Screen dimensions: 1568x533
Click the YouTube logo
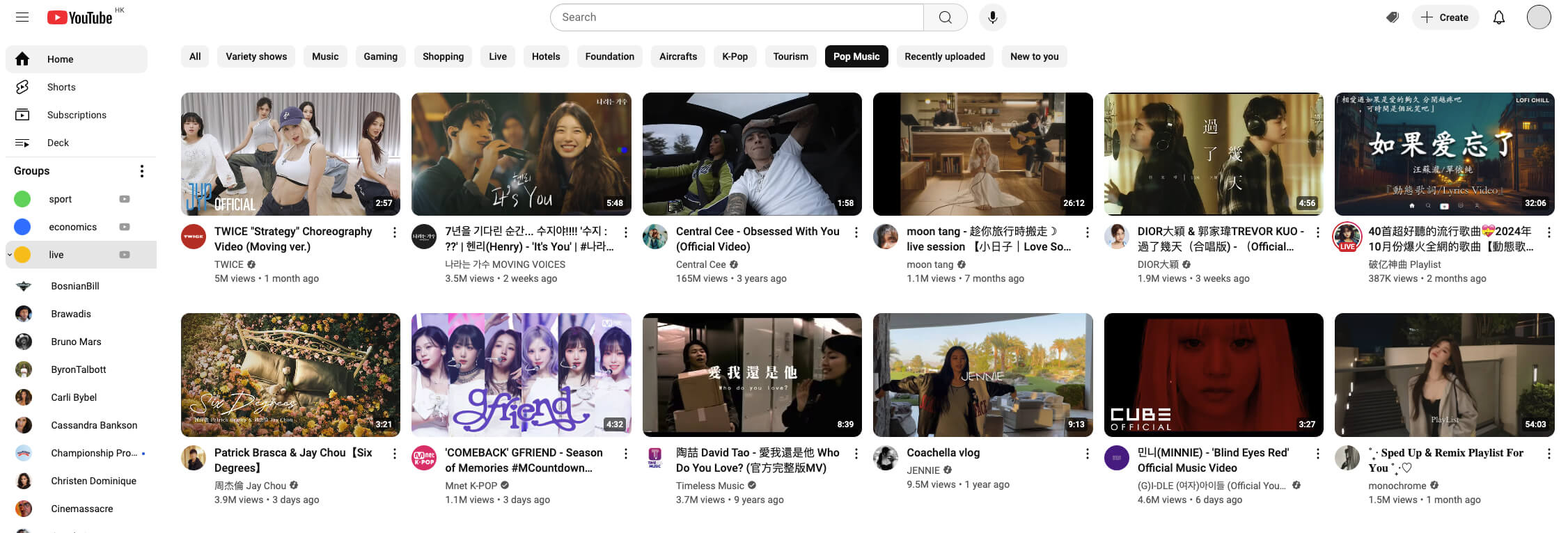79,17
